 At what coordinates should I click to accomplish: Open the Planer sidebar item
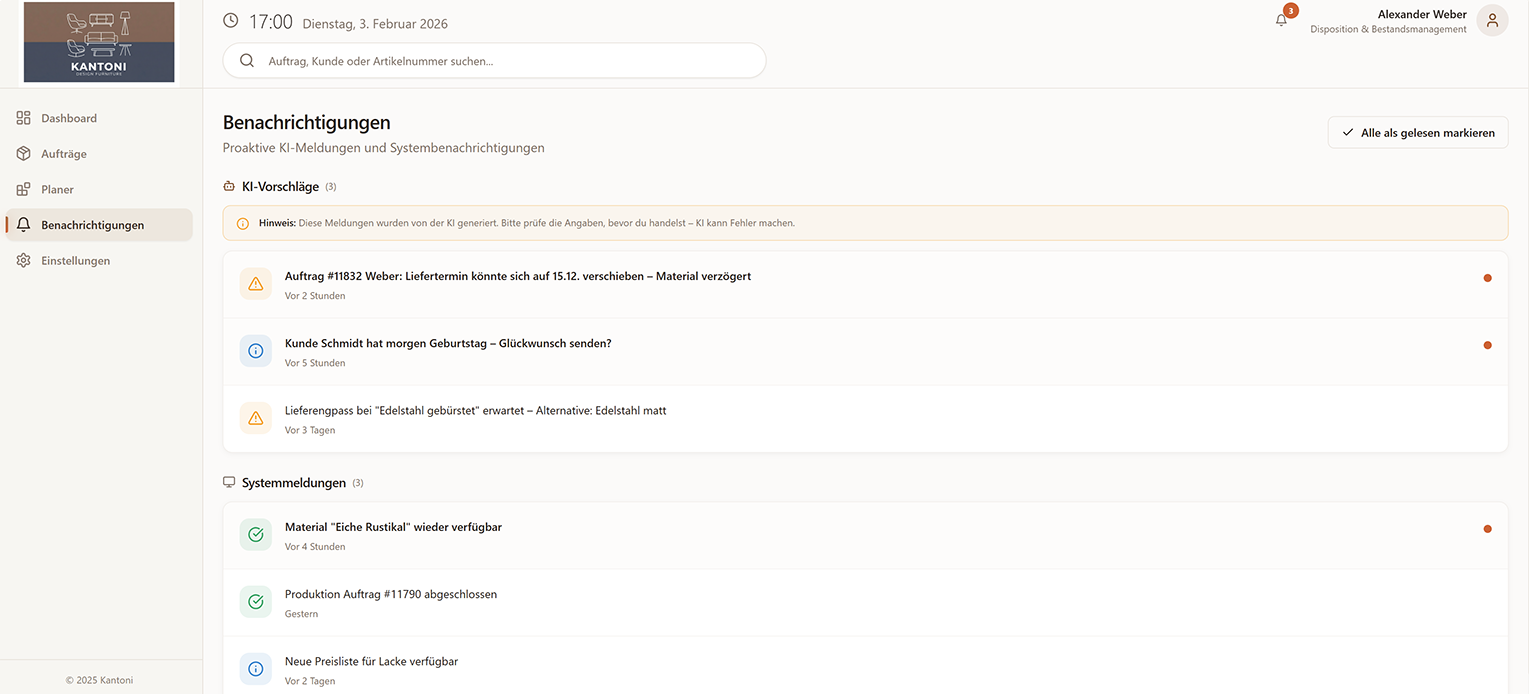(x=57, y=189)
